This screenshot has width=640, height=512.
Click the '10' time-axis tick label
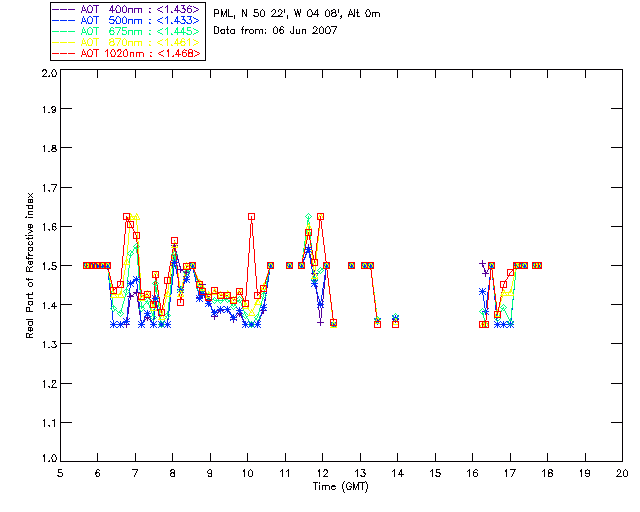[247, 473]
